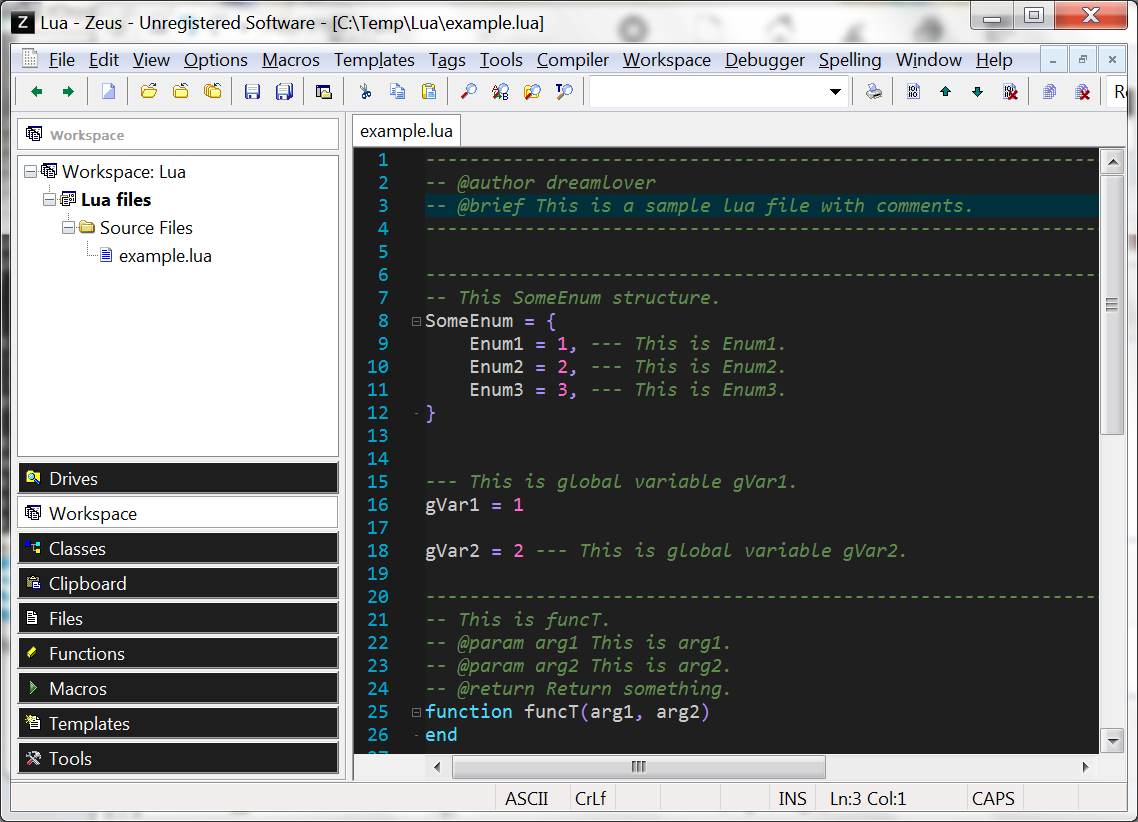Screen dimensions: 1138x822
Task: Show the Clipboard panel
Action: tap(178, 583)
